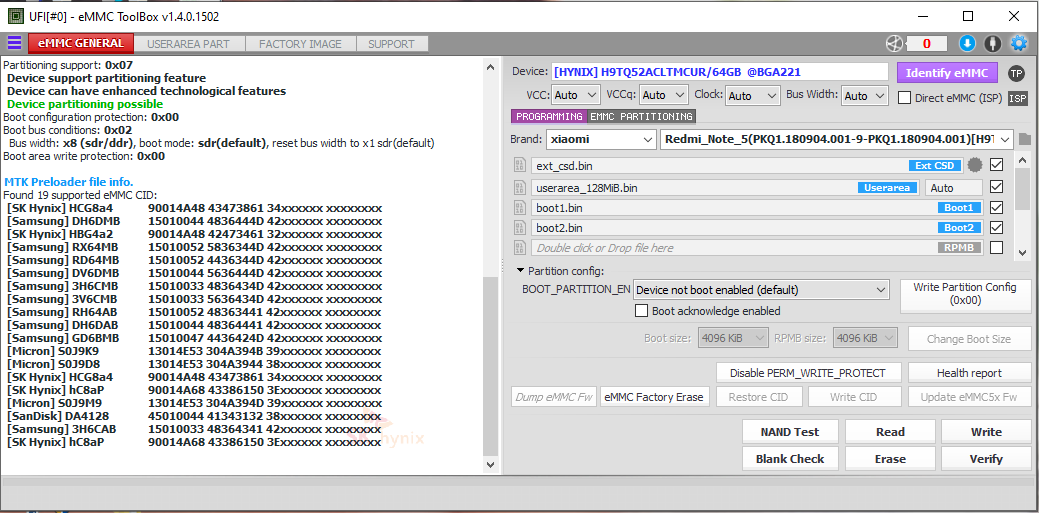Click the ISP pinout icon
Screen dimensions: 1039x513
[1018, 98]
